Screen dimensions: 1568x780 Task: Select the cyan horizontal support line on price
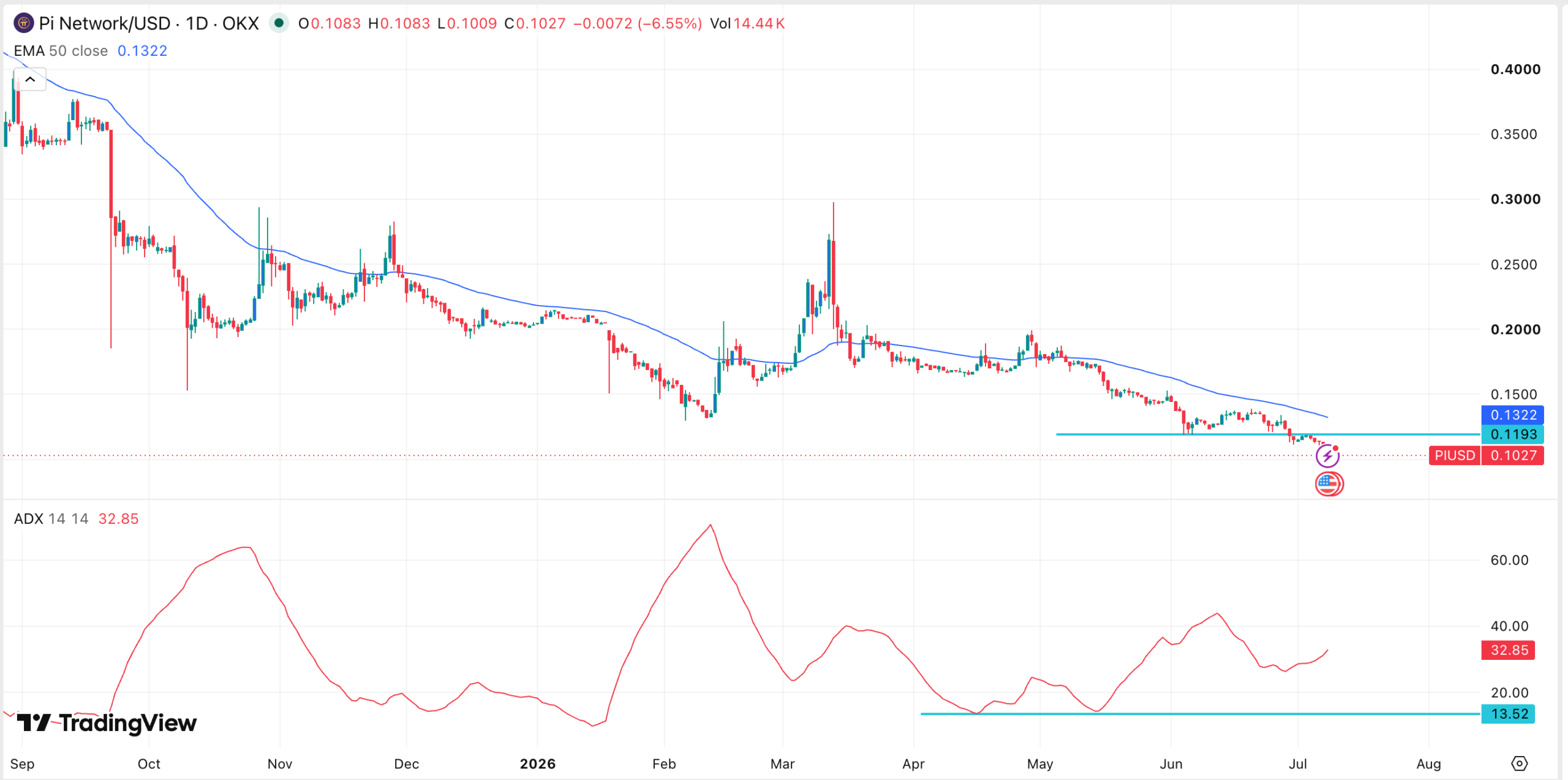point(1268,434)
